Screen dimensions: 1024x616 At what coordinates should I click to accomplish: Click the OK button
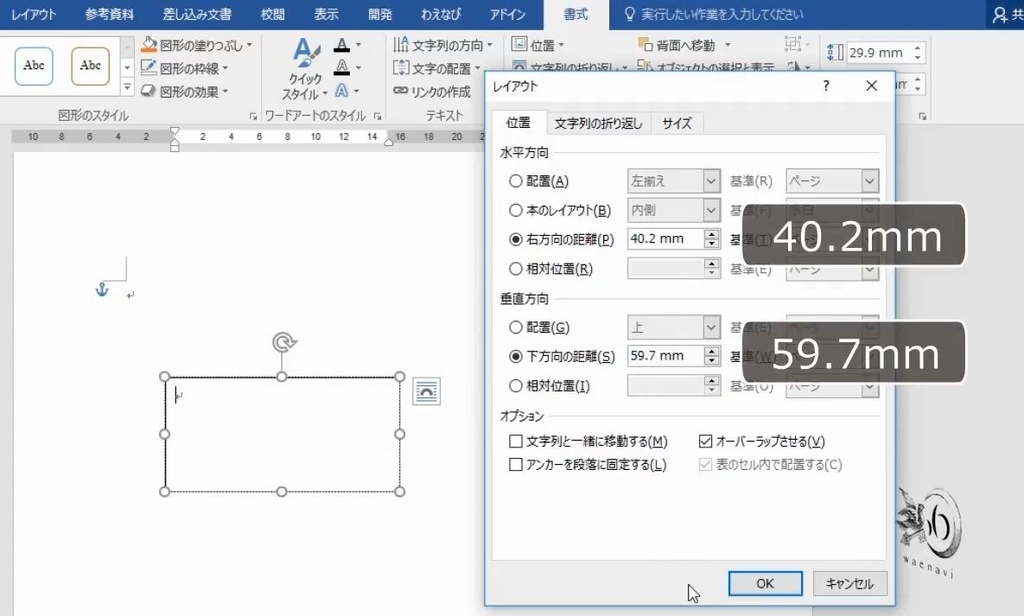tap(765, 583)
